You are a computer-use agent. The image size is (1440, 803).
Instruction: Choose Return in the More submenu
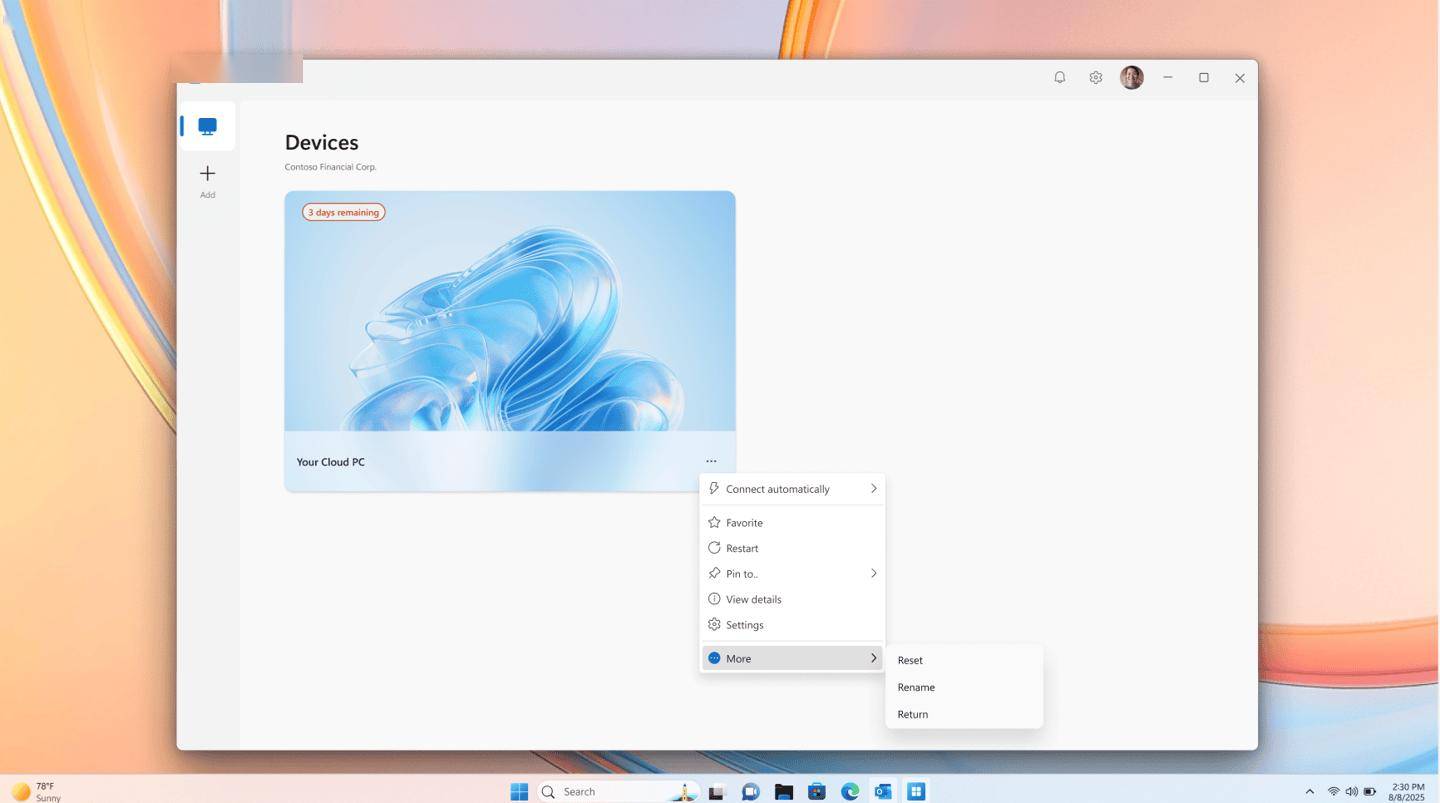964,714
